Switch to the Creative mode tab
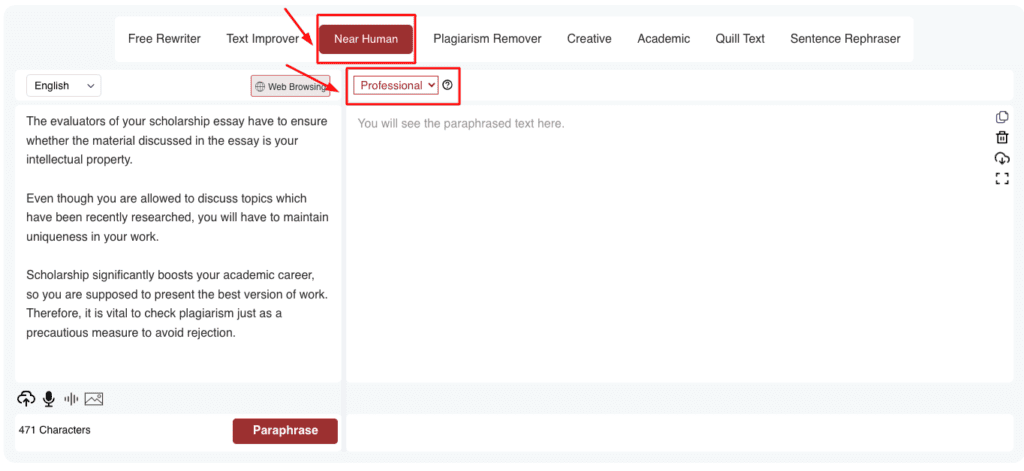This screenshot has height=471, width=1024. point(589,39)
